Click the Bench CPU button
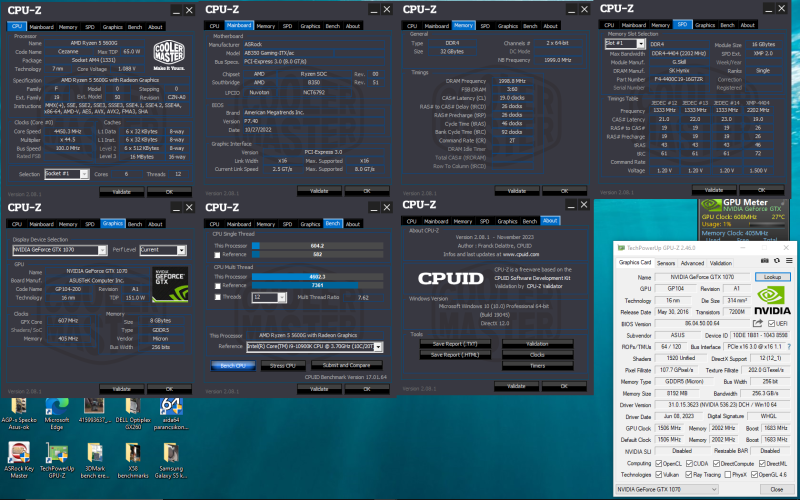The height and width of the screenshot is (500, 800). point(233,365)
